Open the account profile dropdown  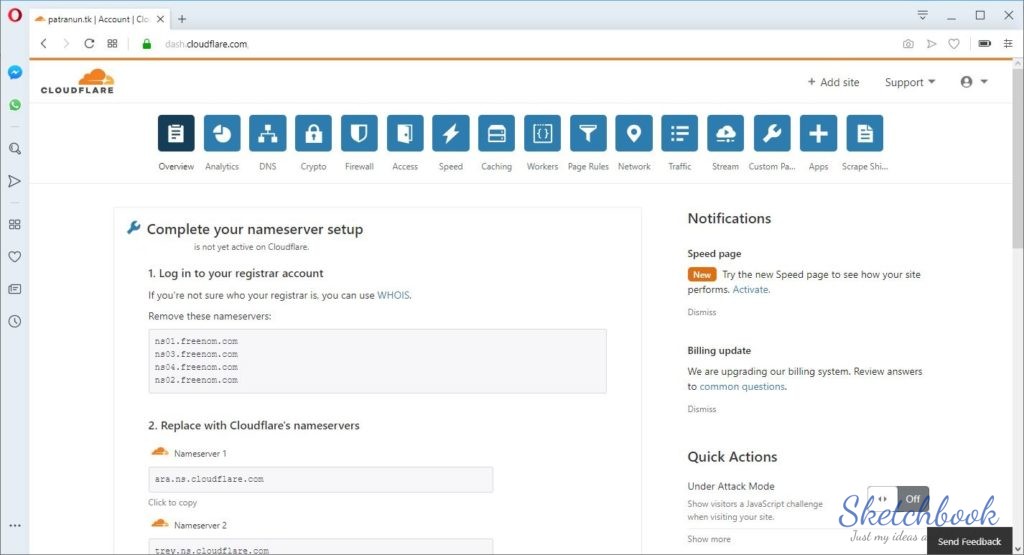pos(974,82)
